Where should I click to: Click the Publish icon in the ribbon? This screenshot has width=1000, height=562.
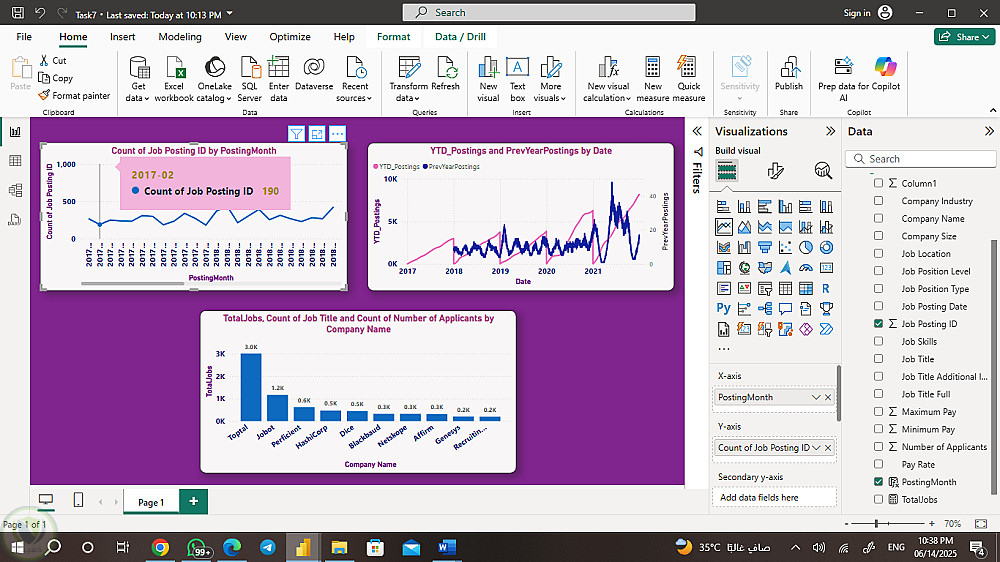coord(789,73)
